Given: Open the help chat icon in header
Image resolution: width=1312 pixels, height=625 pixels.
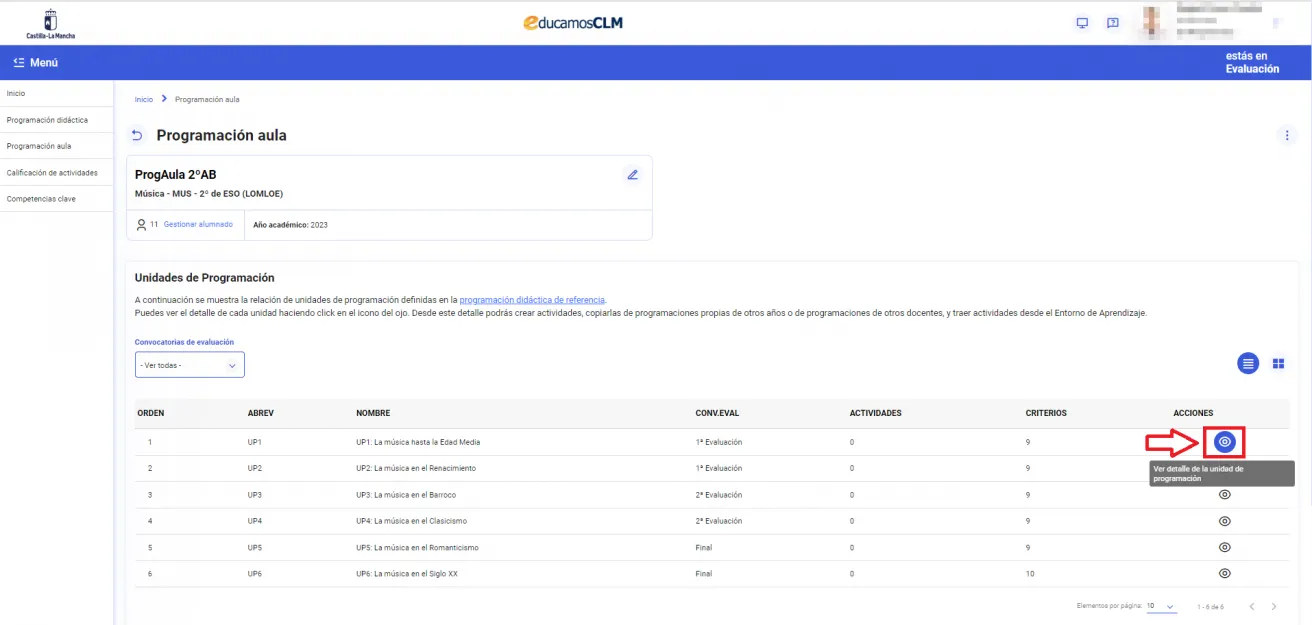Looking at the screenshot, I should (1112, 23).
